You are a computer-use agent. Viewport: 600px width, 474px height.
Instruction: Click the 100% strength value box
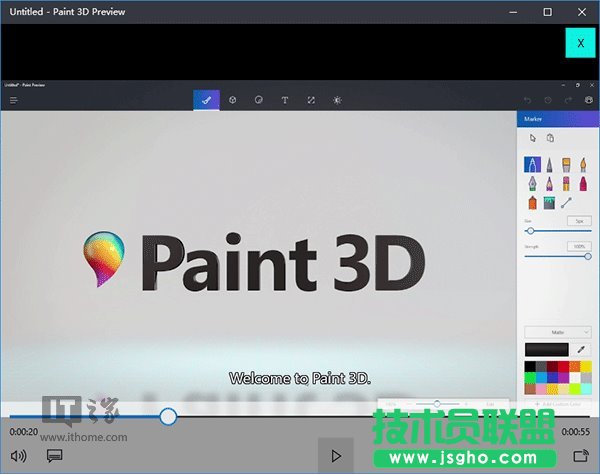(x=579, y=246)
